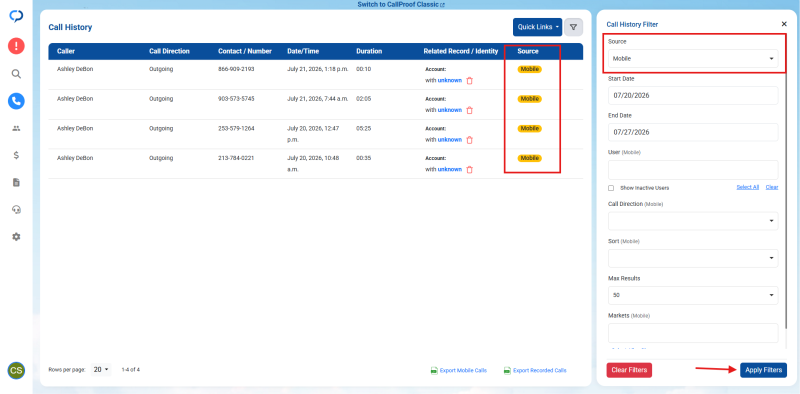Open unknown account link for 903-573-5745 call

449,110
